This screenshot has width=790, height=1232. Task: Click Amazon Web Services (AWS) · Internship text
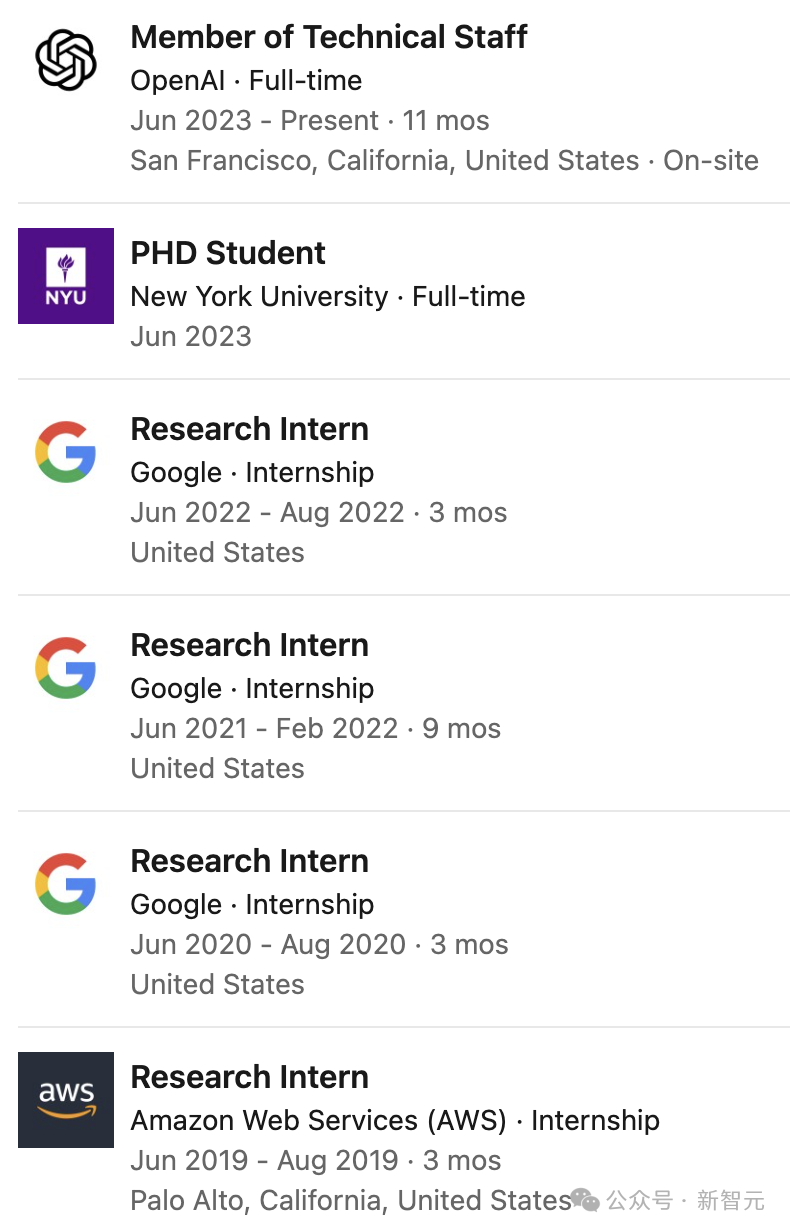click(395, 1121)
